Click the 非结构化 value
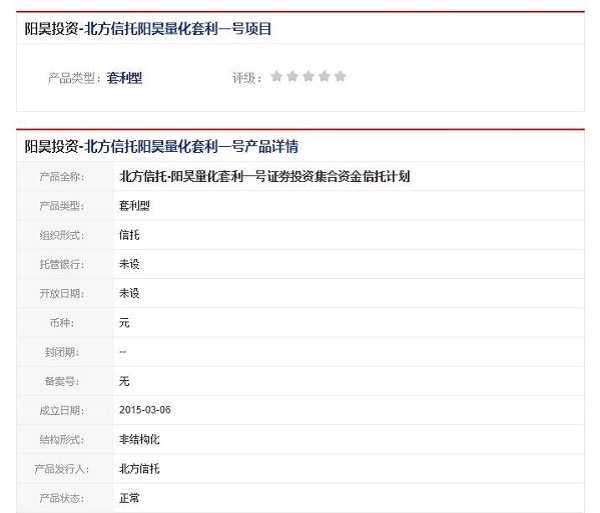The height and width of the screenshot is (513, 600). coord(139,440)
